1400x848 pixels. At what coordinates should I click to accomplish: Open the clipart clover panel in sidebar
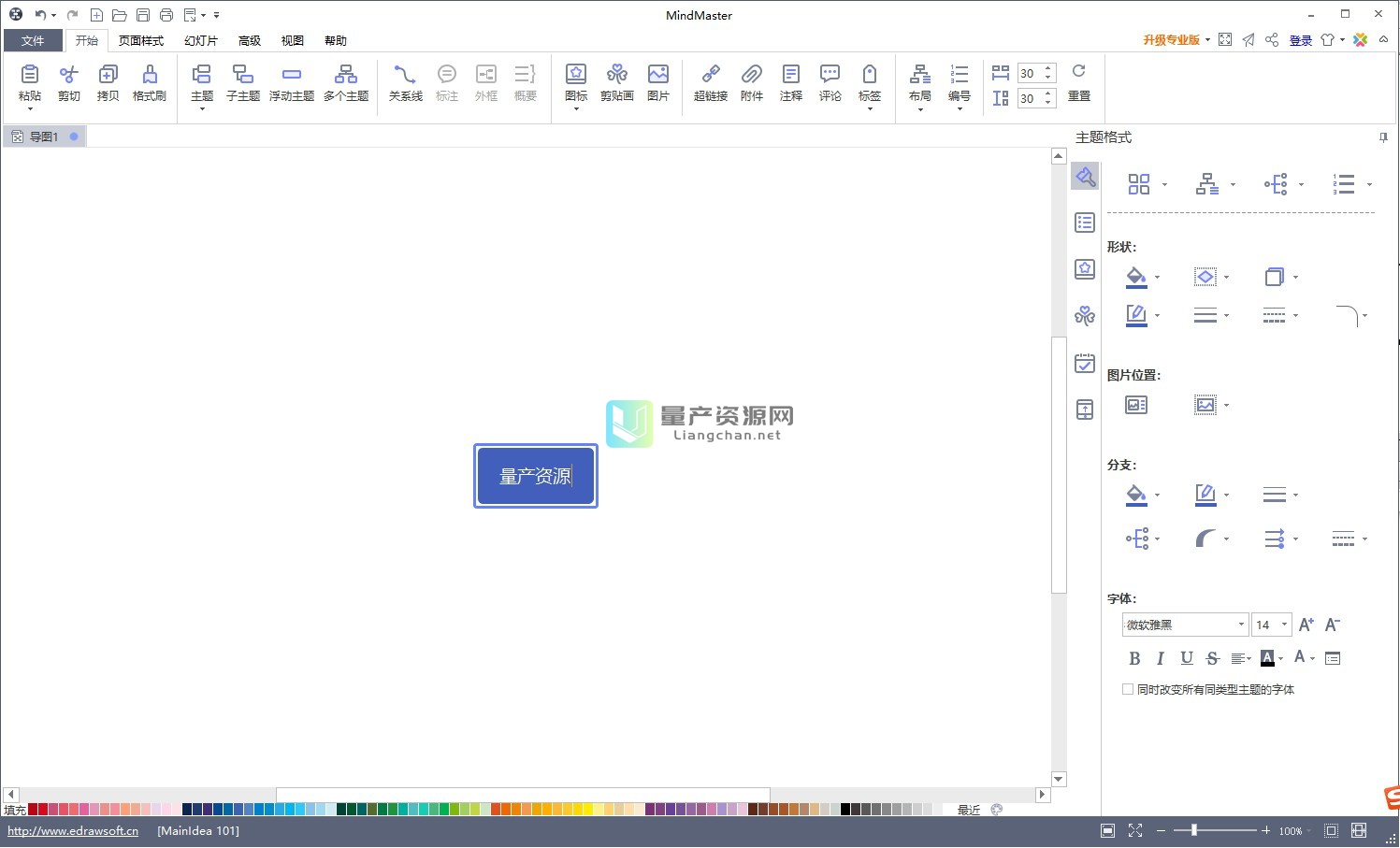point(1085,316)
